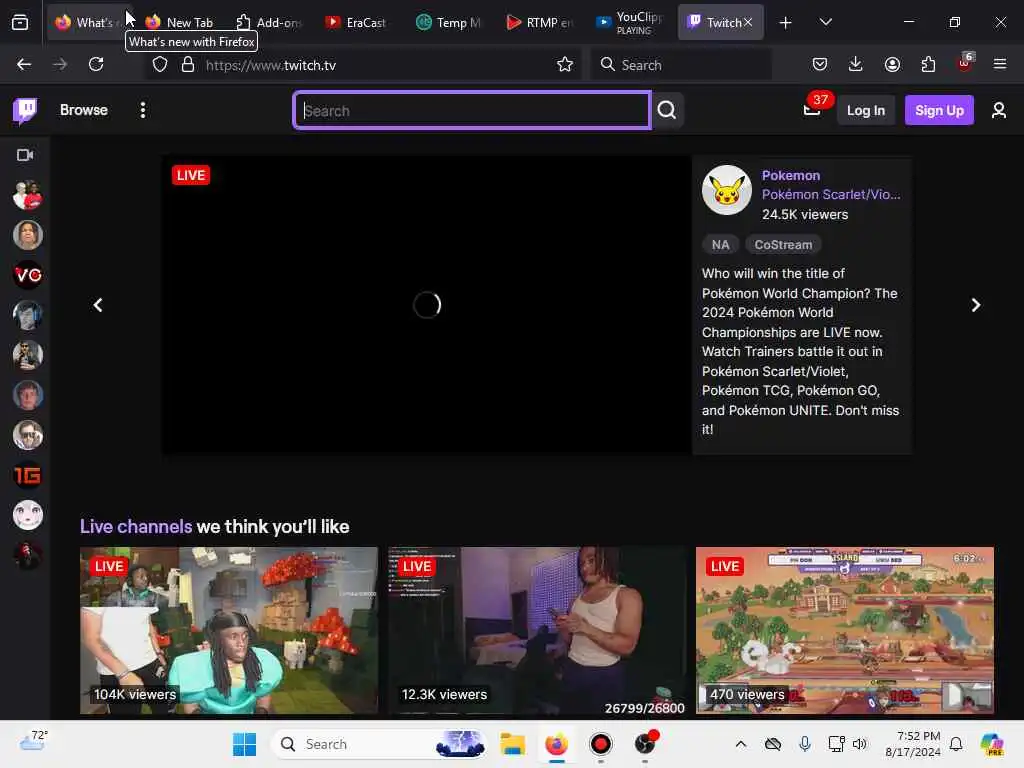Switch to the EraCast tab

click(x=356, y=22)
